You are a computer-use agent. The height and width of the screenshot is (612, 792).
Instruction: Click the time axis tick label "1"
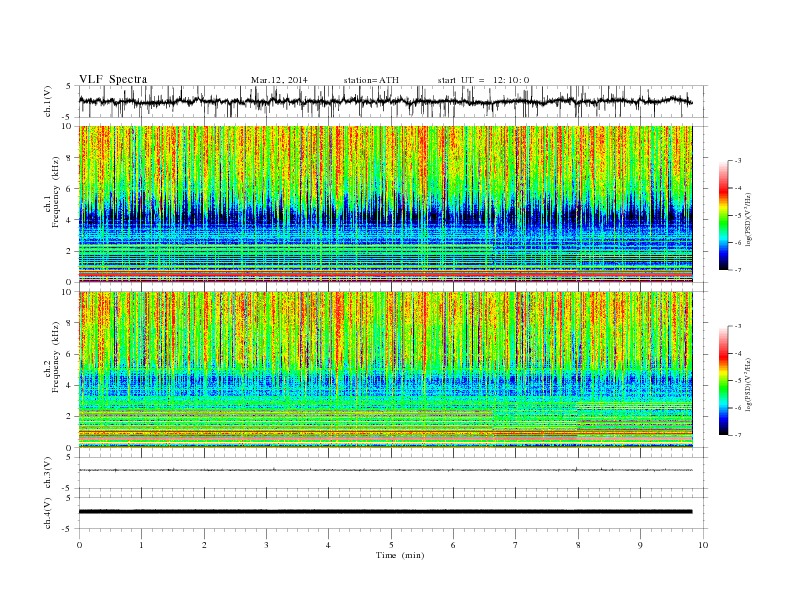(141, 545)
